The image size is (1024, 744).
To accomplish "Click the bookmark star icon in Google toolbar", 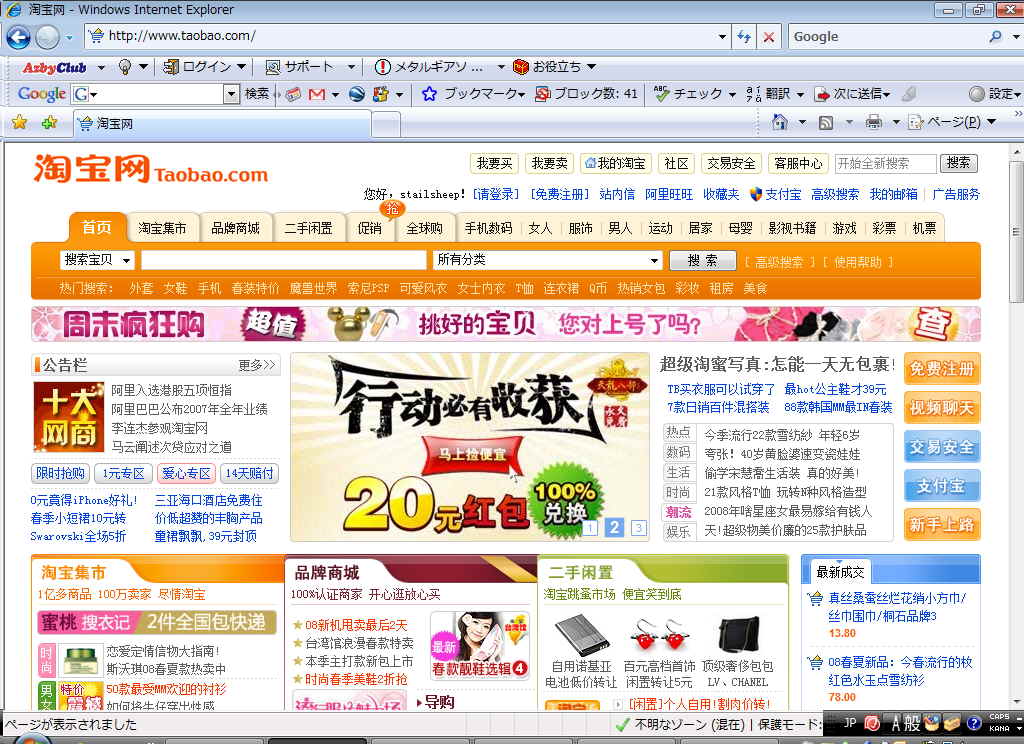I will coord(429,94).
